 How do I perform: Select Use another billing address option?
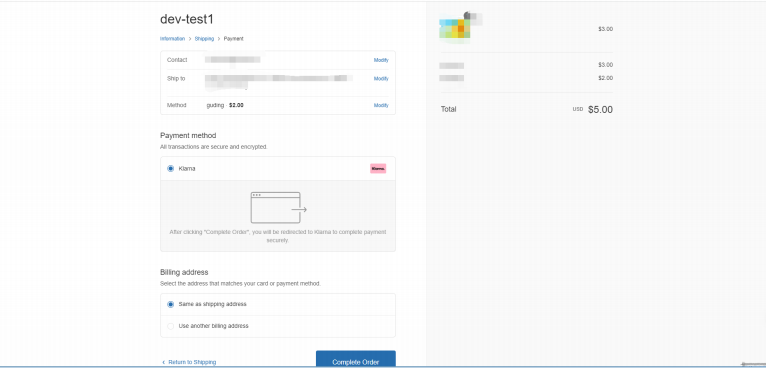coord(170,326)
